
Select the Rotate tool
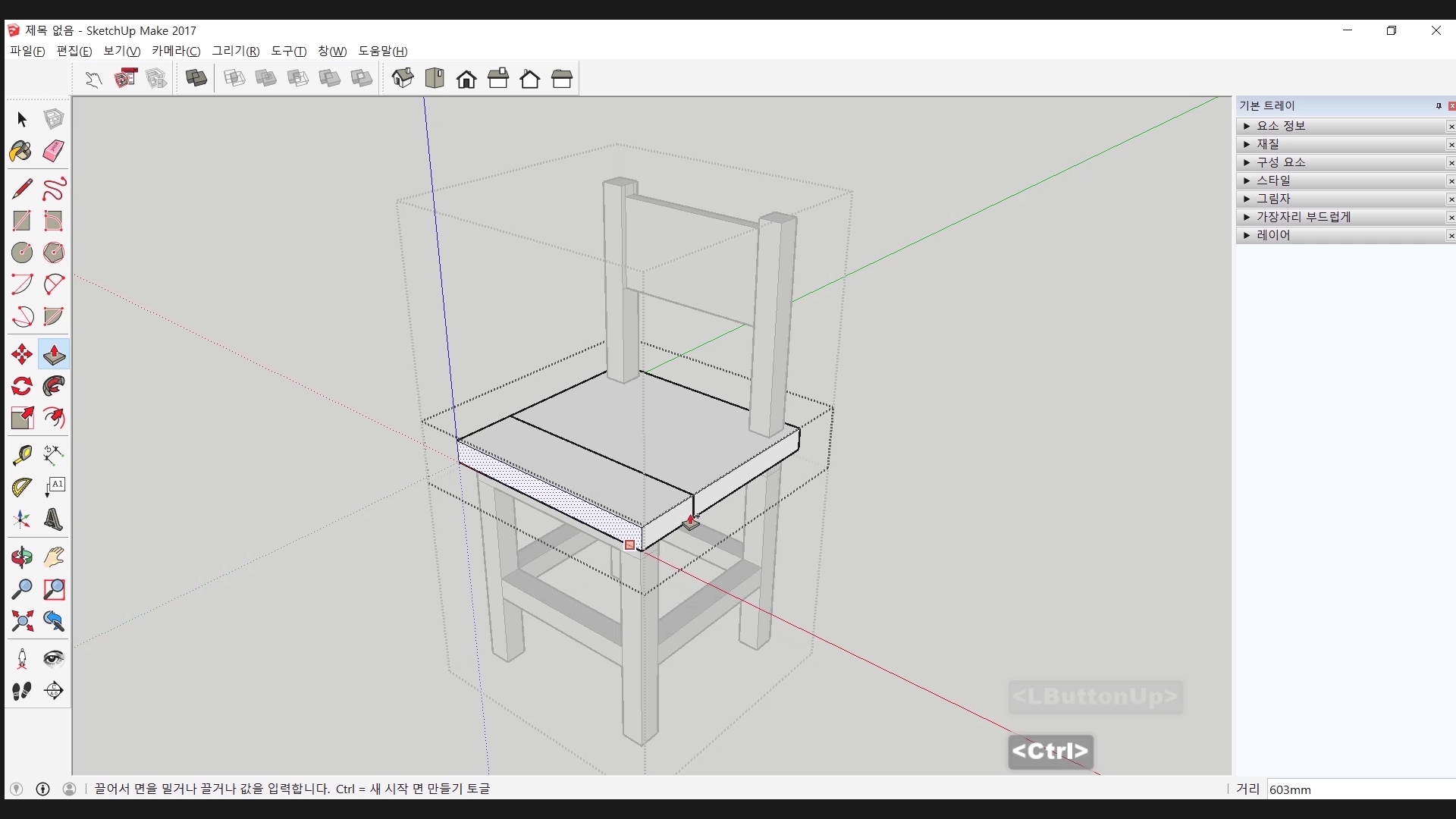[x=21, y=387]
